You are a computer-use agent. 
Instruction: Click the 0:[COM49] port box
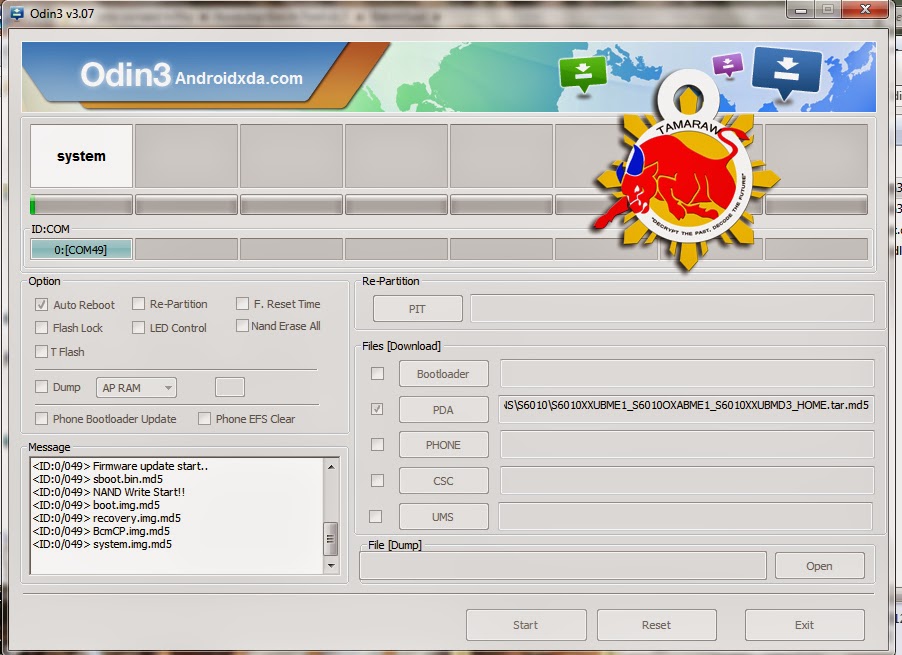[x=81, y=250]
